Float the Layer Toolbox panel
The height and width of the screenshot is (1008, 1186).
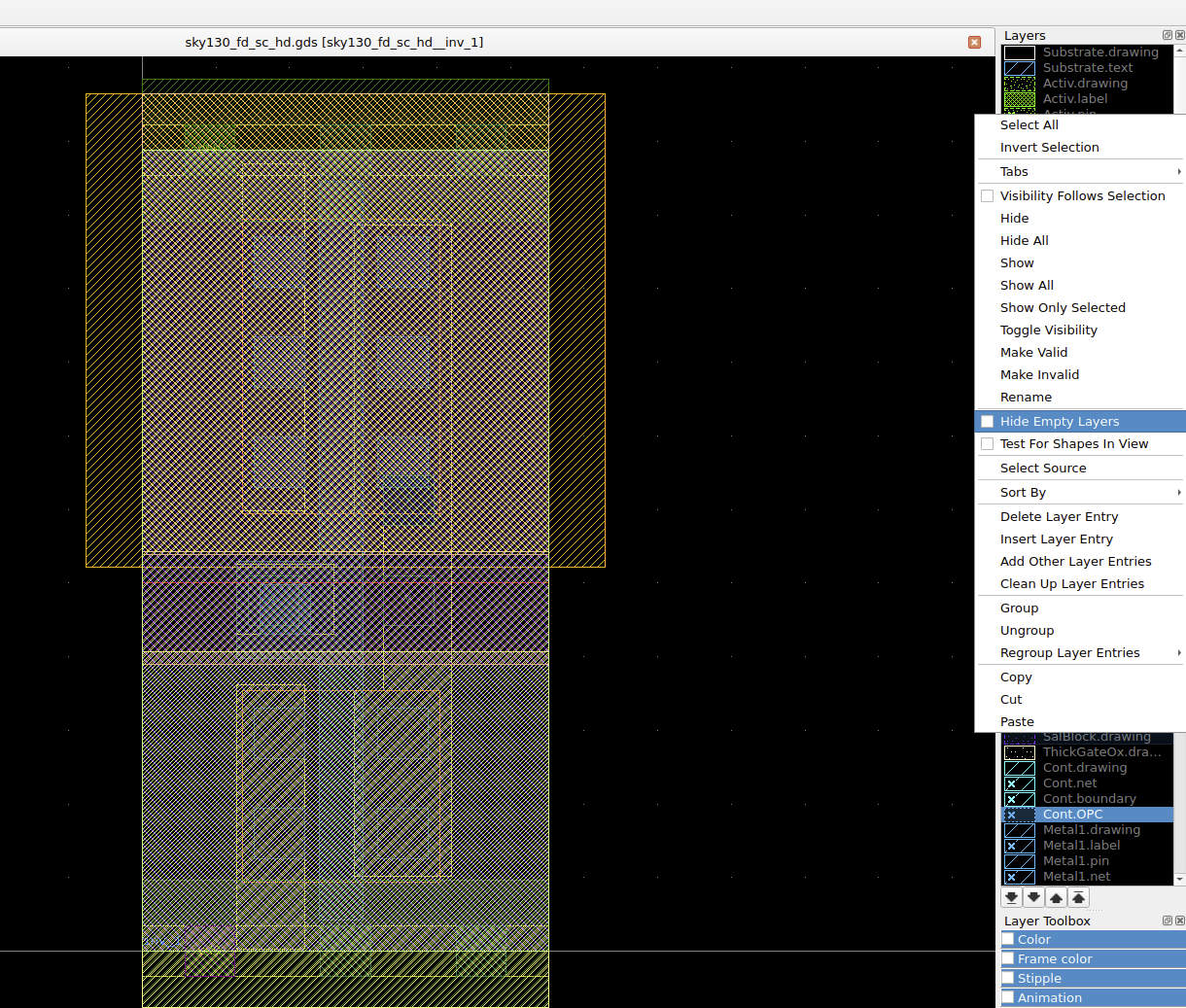click(x=1168, y=921)
